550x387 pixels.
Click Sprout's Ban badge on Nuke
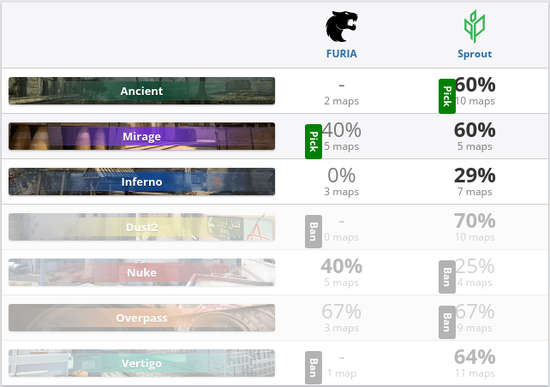(447, 277)
